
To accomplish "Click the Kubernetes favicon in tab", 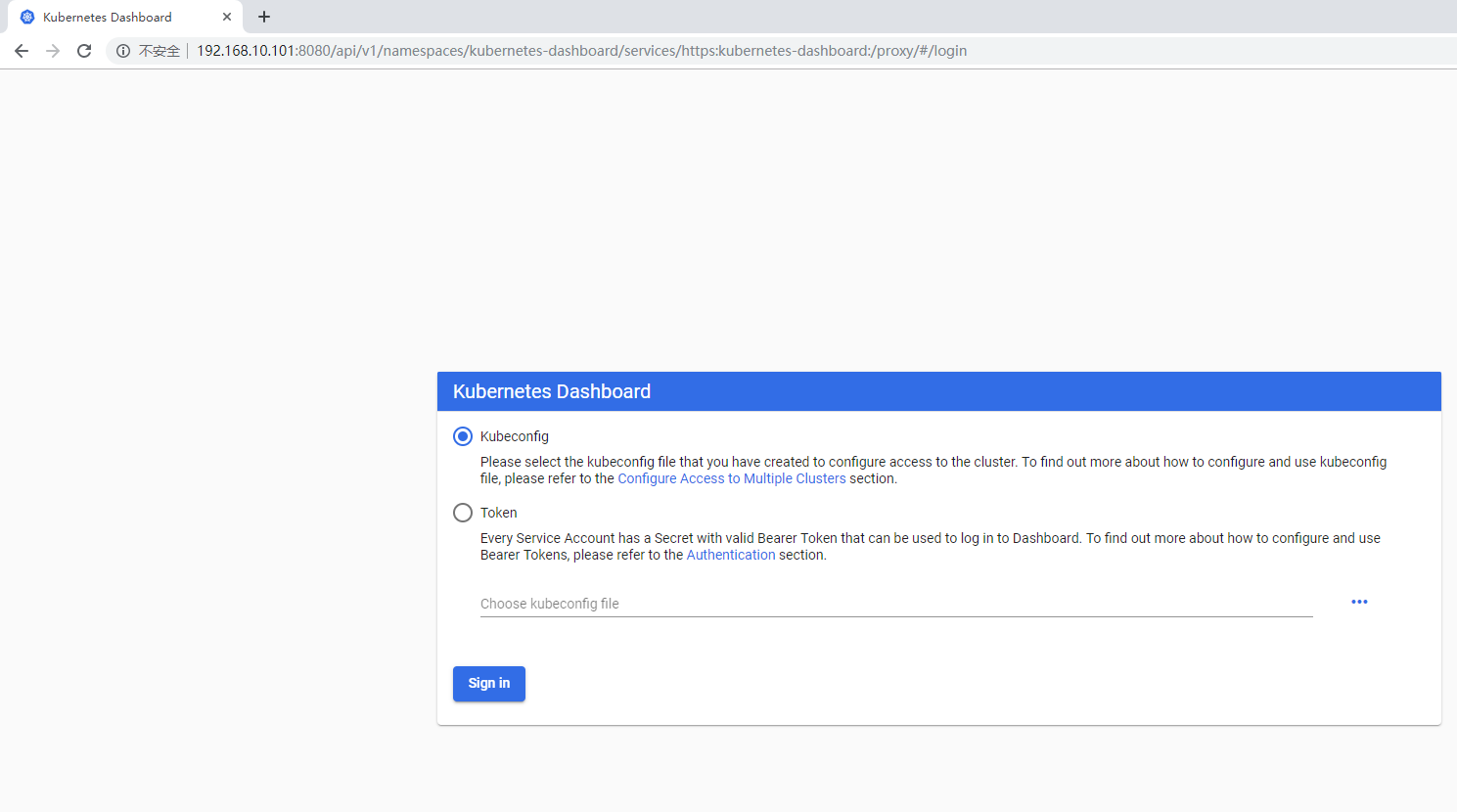I will [x=27, y=17].
